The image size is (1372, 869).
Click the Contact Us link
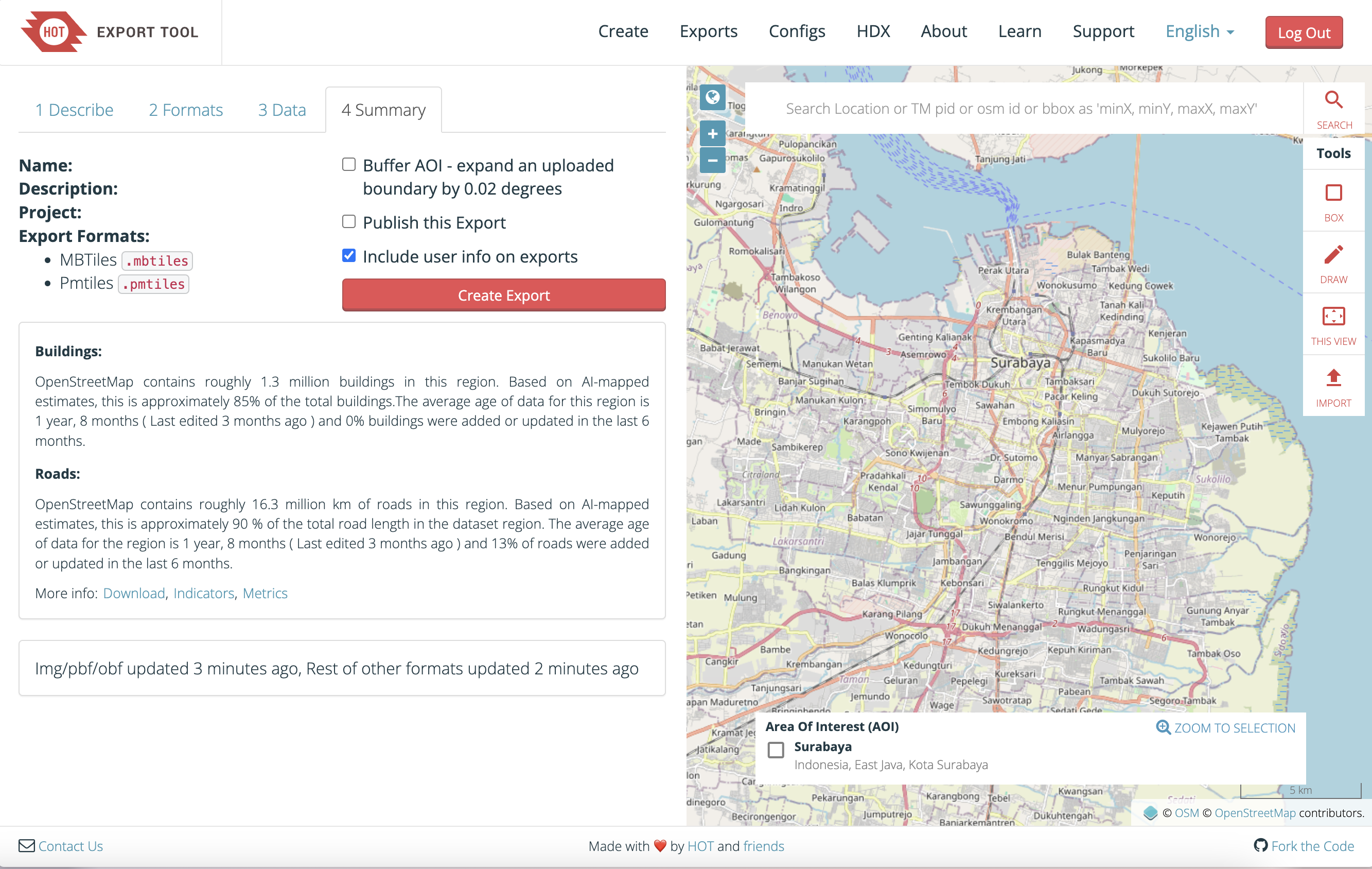[x=71, y=846]
